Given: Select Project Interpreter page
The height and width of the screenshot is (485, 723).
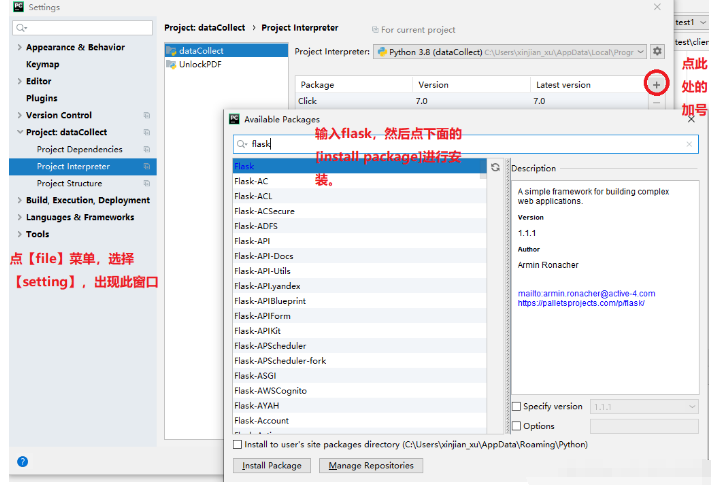Looking at the screenshot, I should [83, 166].
